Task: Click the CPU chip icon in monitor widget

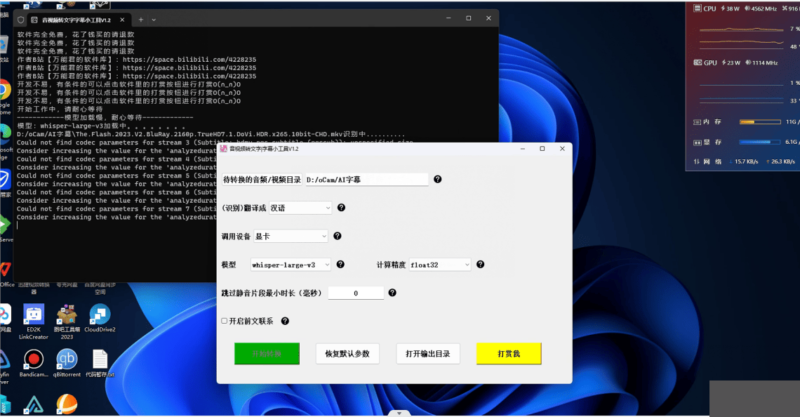Action: click(697, 8)
